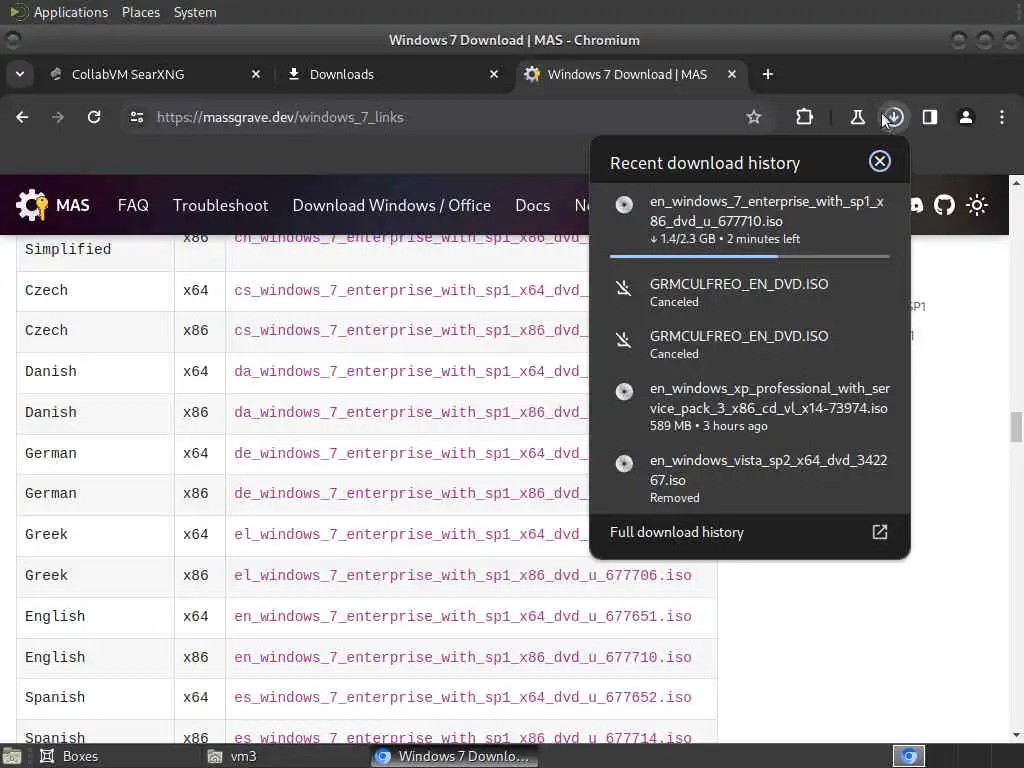Click the download progress bar
This screenshot has height=768, width=1024.
(750, 257)
